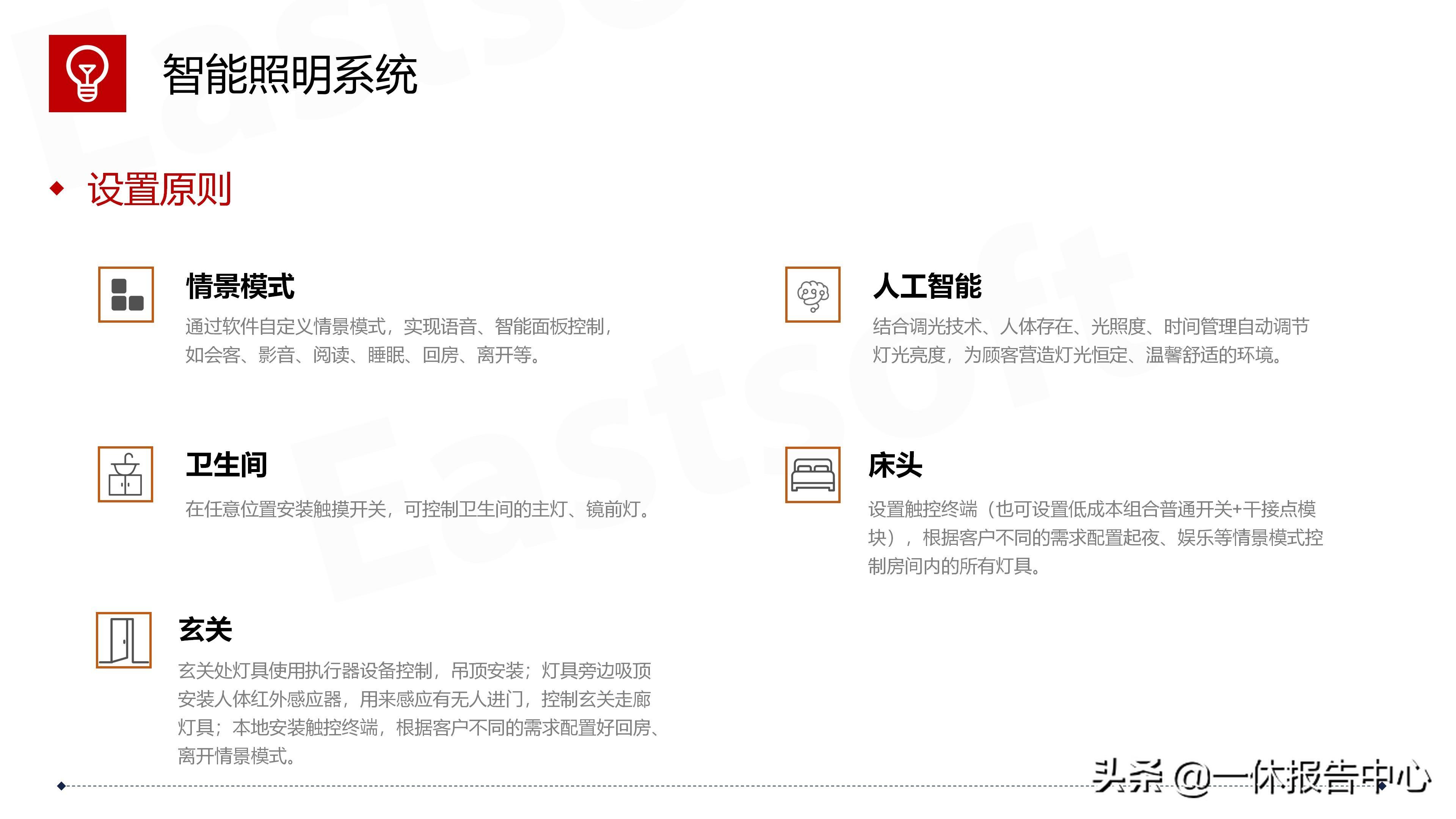Click the red lightbulb icon

point(87,74)
